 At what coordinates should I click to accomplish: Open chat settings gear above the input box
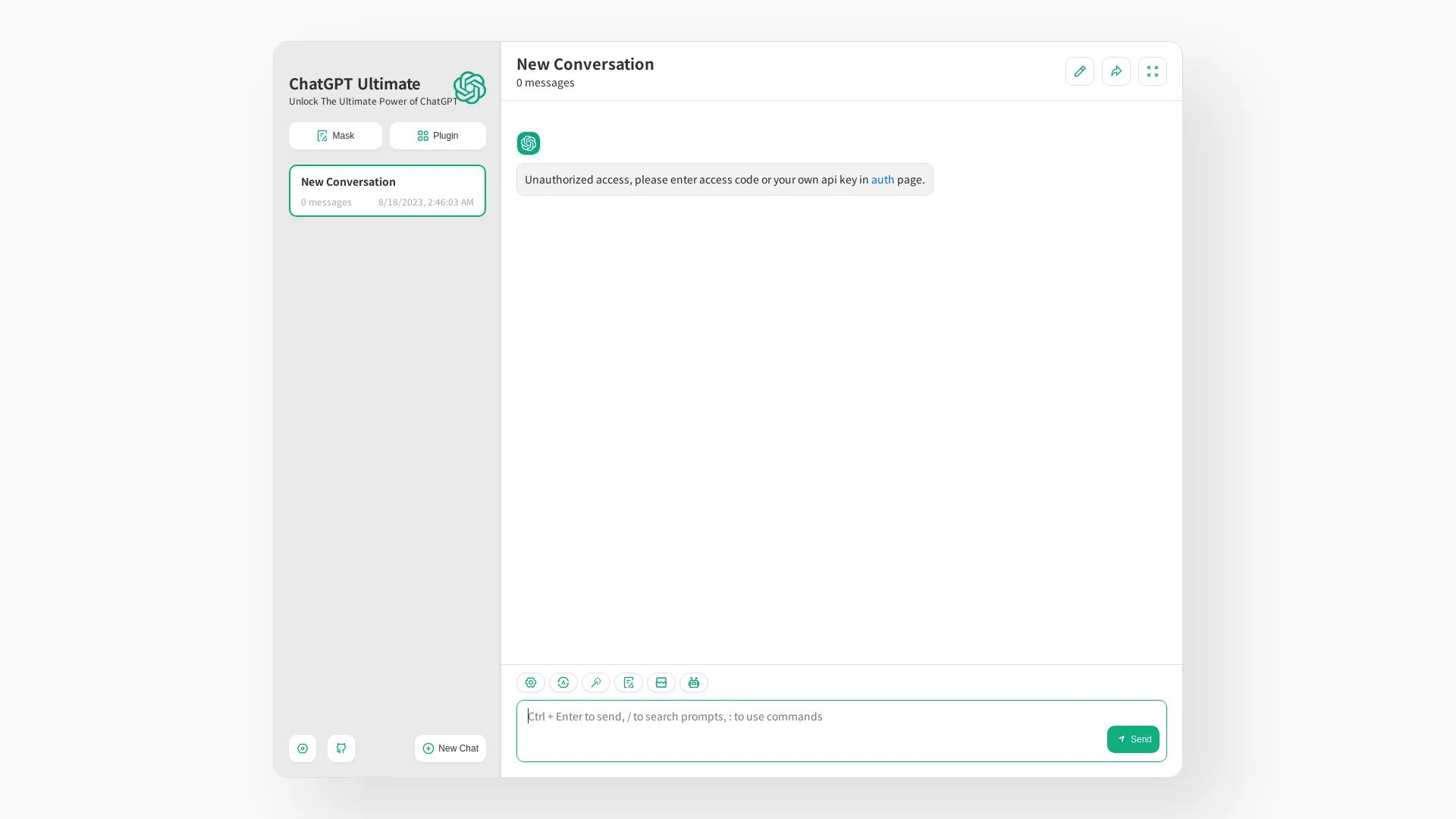coord(531,682)
